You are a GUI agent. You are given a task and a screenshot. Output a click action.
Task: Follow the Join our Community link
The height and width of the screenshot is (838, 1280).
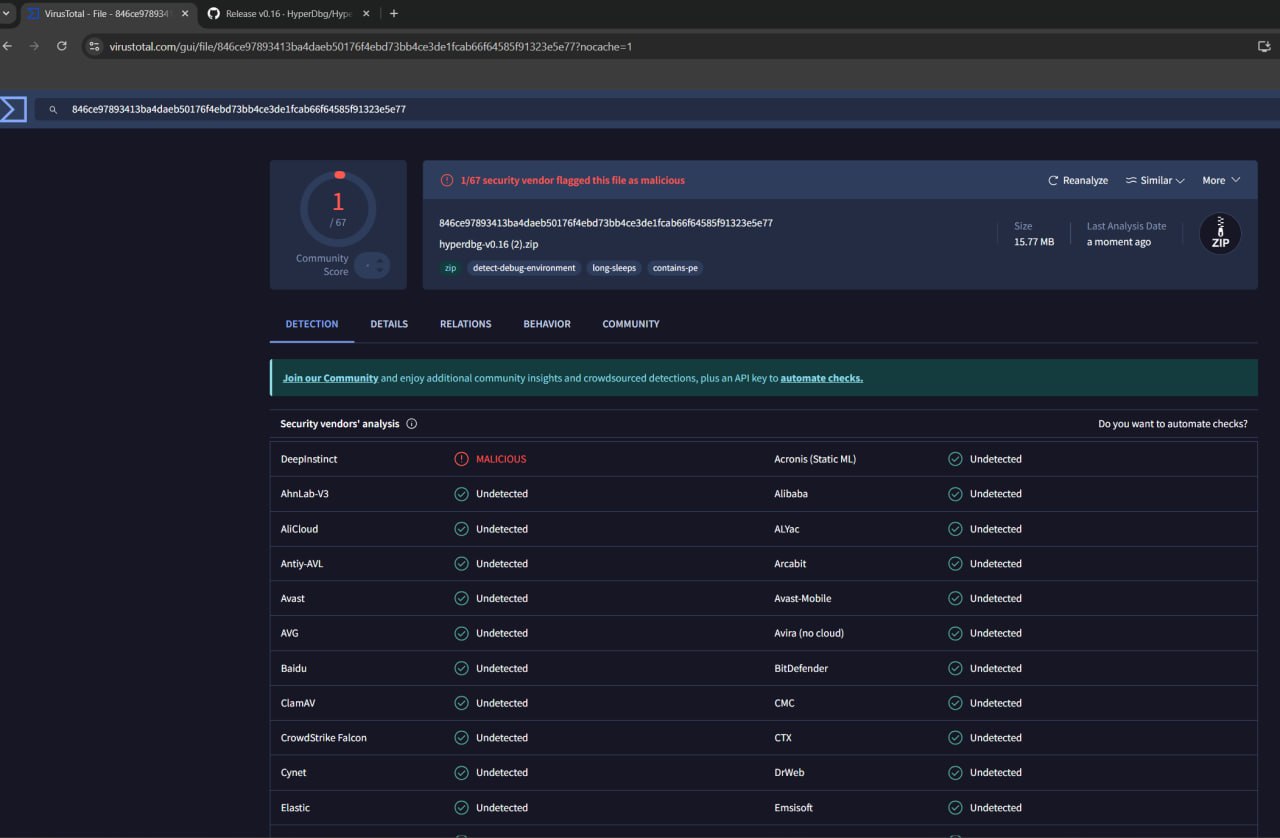(x=330, y=378)
